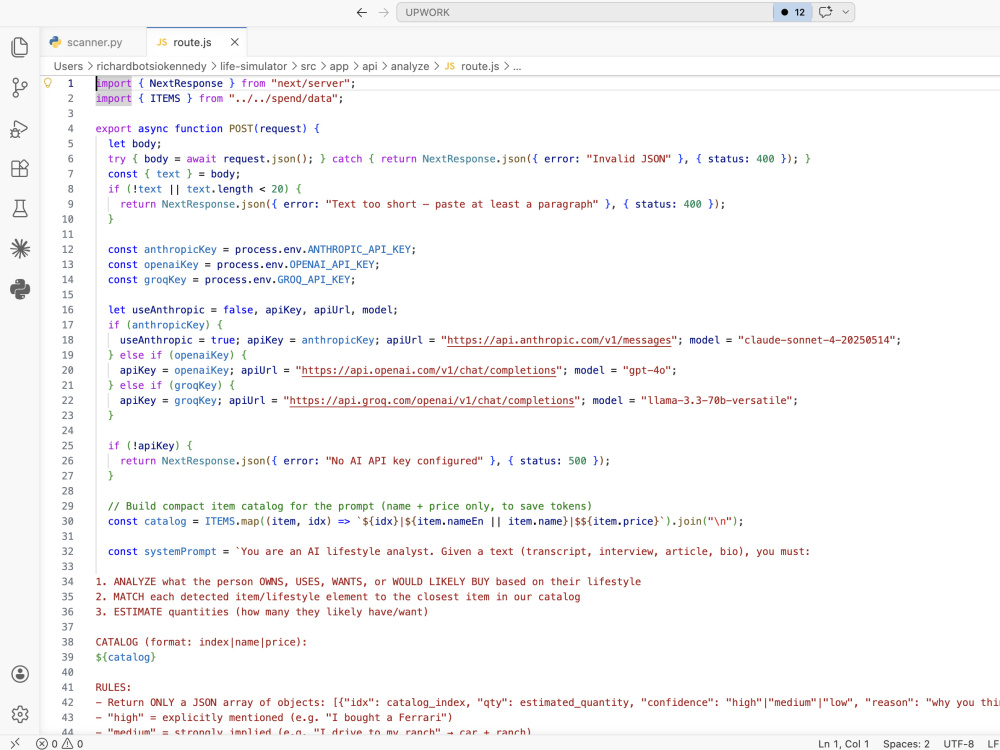Click the breadcrumb ellipsis symbol segment
Screen dimensions: 1000x750
[x=517, y=66]
